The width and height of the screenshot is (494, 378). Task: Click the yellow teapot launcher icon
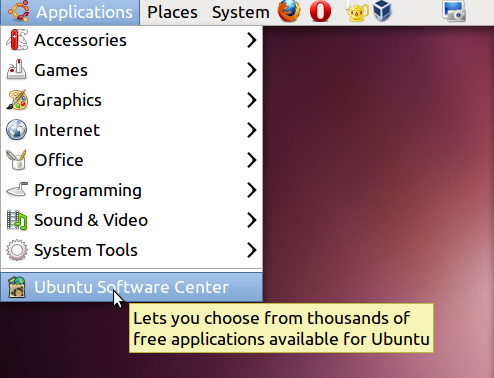(x=357, y=11)
